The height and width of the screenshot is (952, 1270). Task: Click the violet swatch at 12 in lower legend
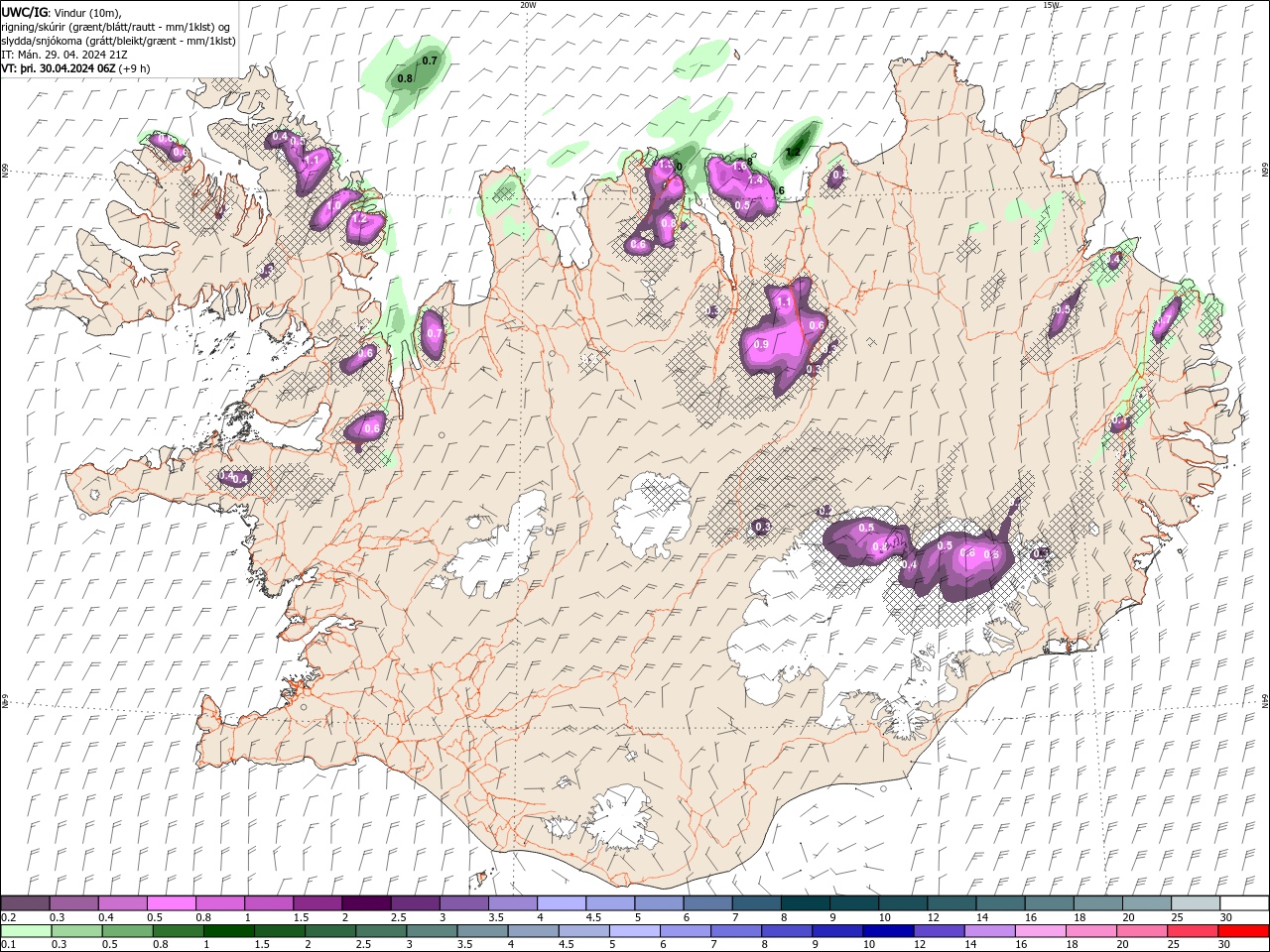[938, 931]
